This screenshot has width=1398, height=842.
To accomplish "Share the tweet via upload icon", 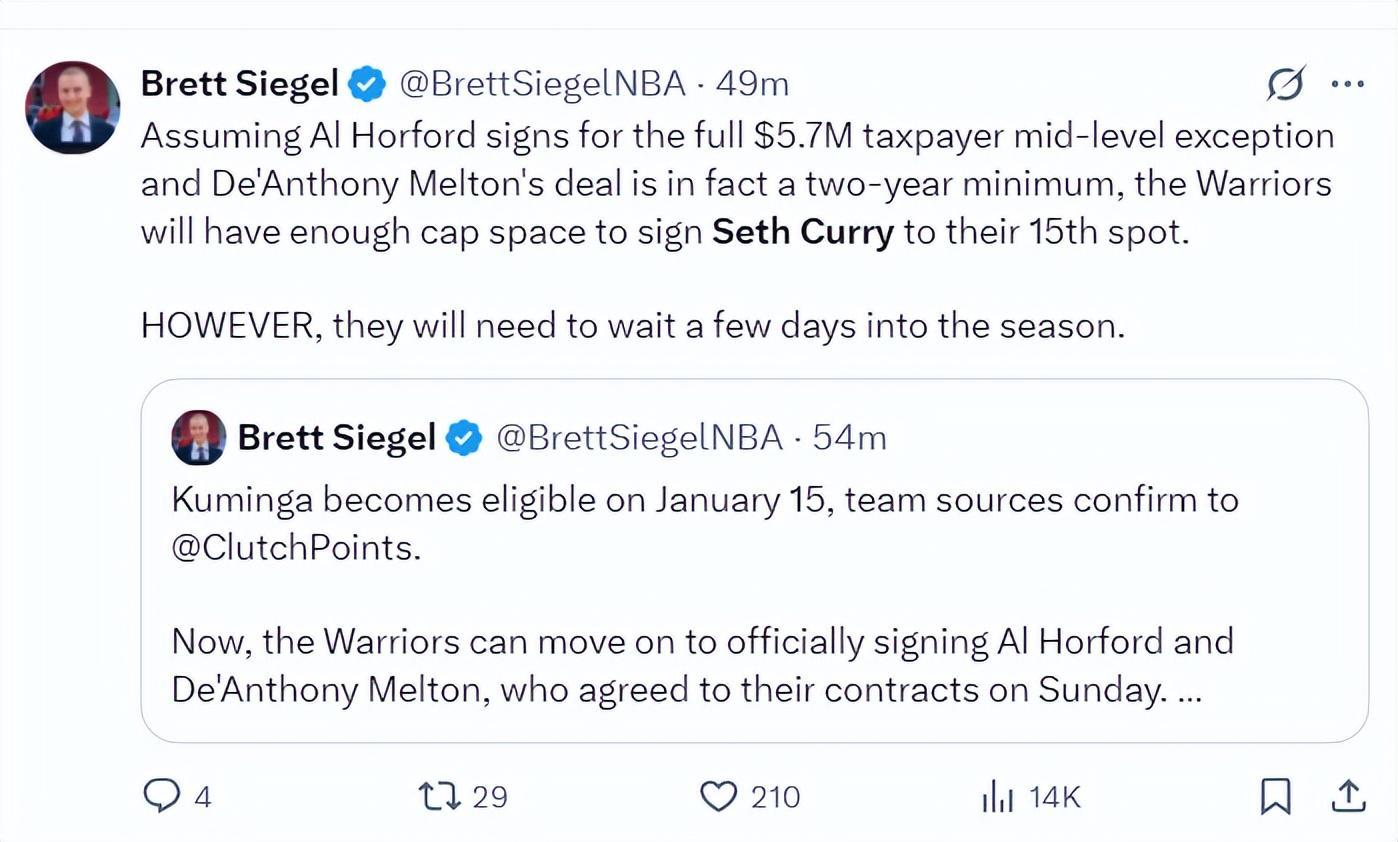I will click(1348, 796).
